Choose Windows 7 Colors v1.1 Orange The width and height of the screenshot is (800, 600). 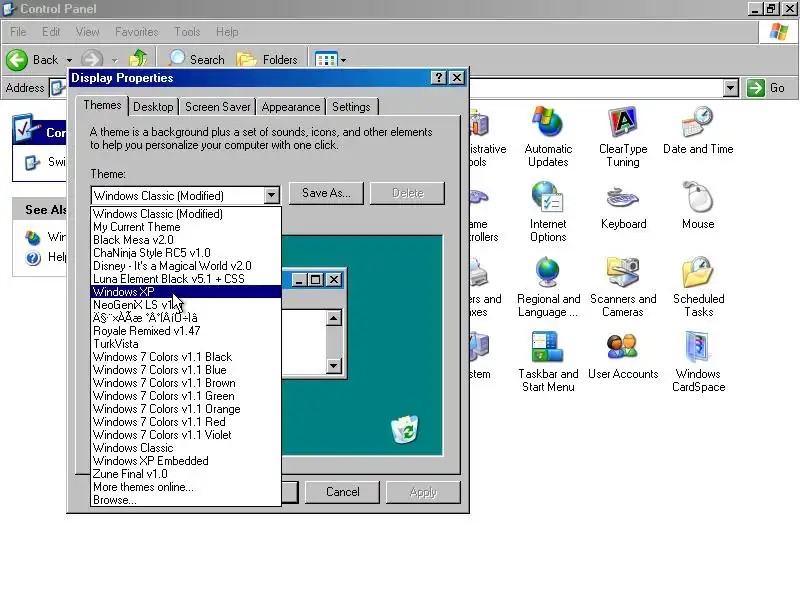coord(186,409)
